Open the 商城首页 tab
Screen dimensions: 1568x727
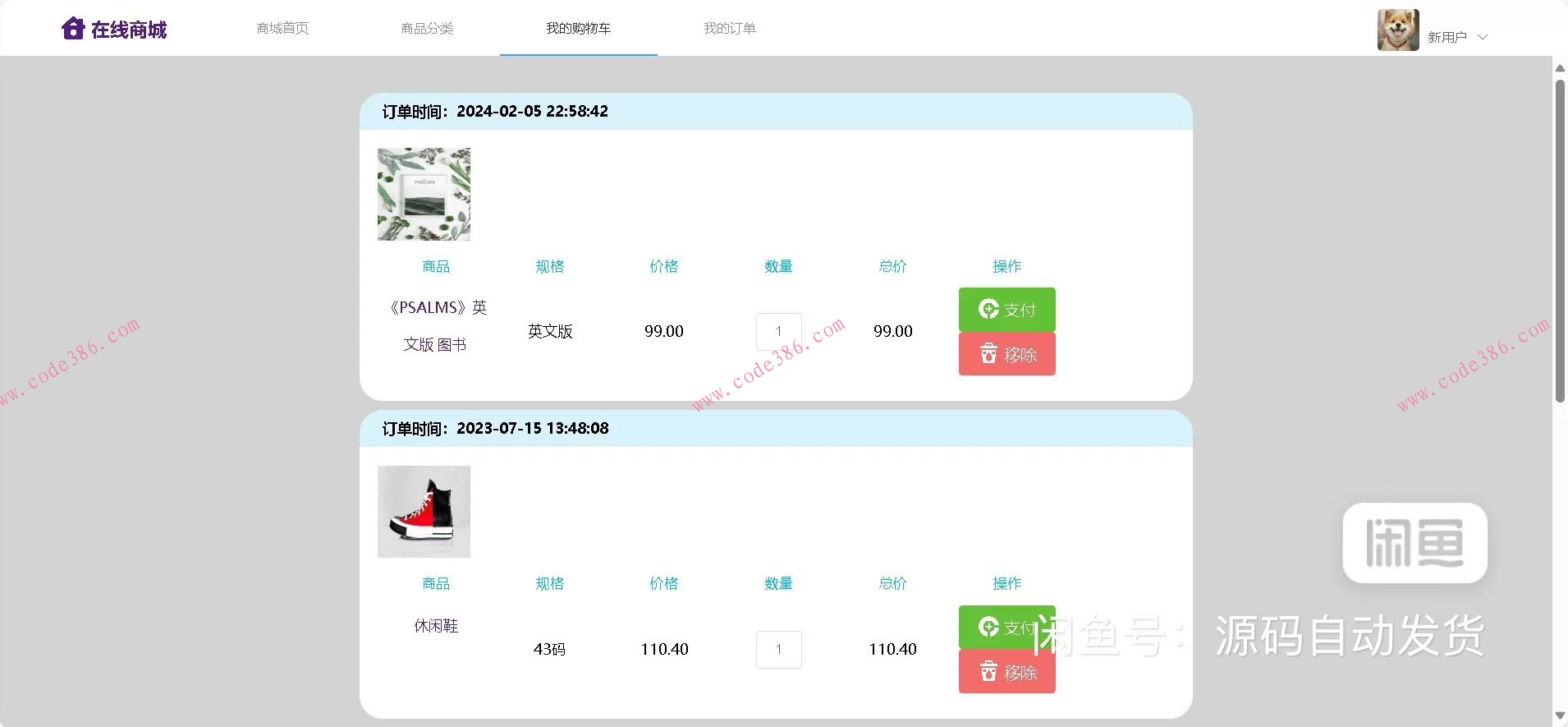(282, 29)
